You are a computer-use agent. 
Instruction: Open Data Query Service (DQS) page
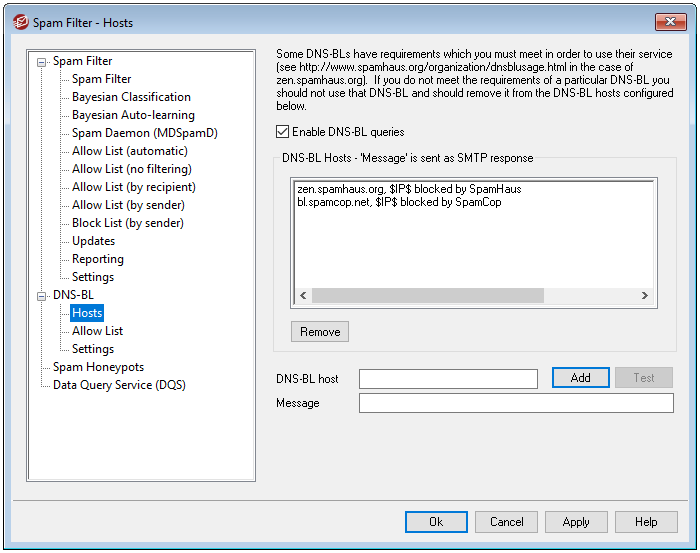(119, 385)
